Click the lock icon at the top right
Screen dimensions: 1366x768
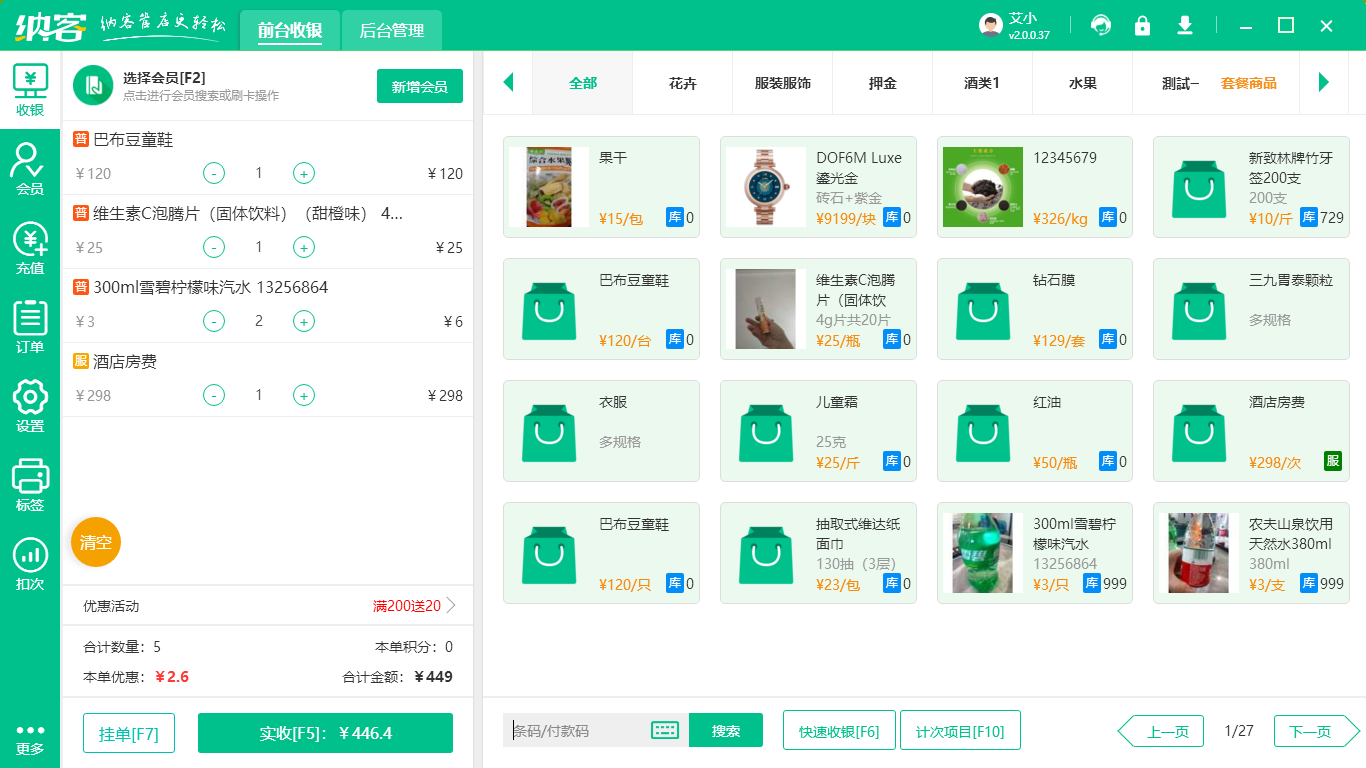(x=1142, y=24)
